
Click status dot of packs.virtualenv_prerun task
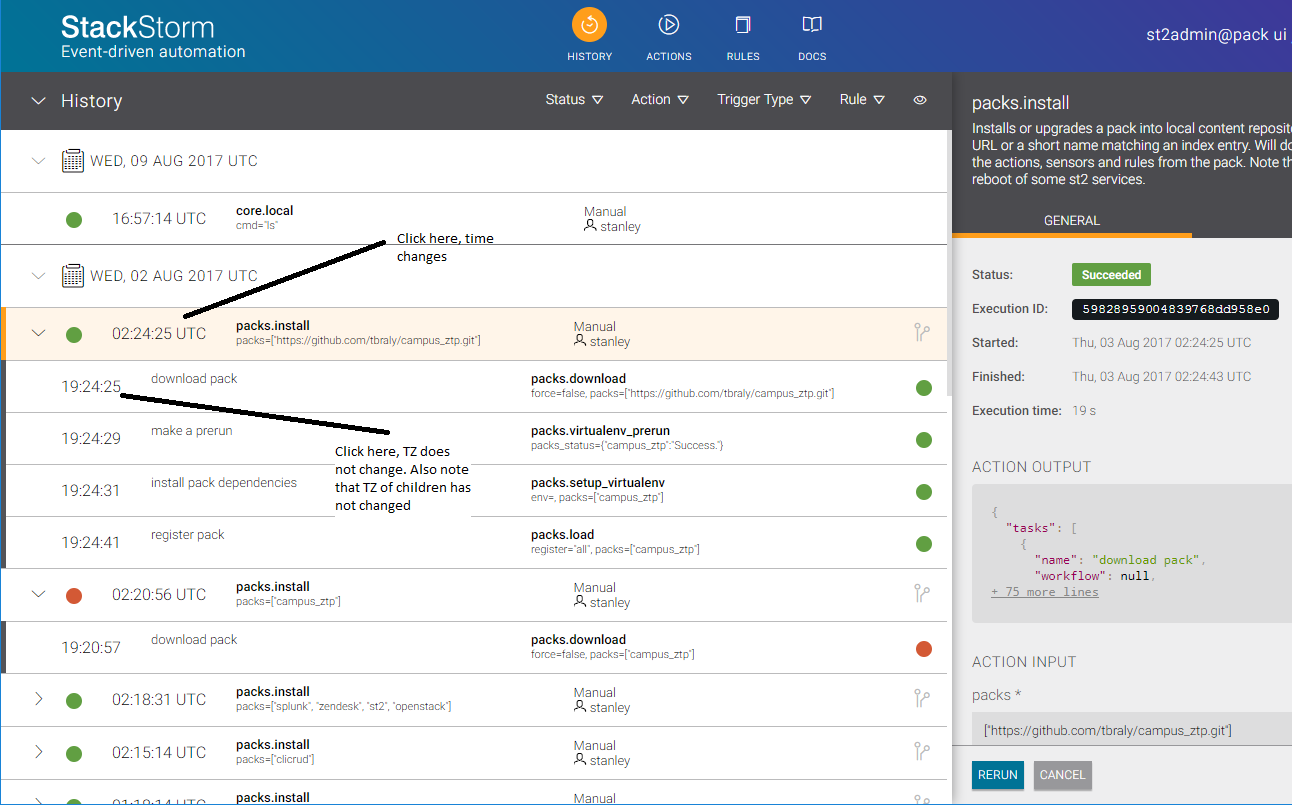pyautogui.click(x=924, y=440)
